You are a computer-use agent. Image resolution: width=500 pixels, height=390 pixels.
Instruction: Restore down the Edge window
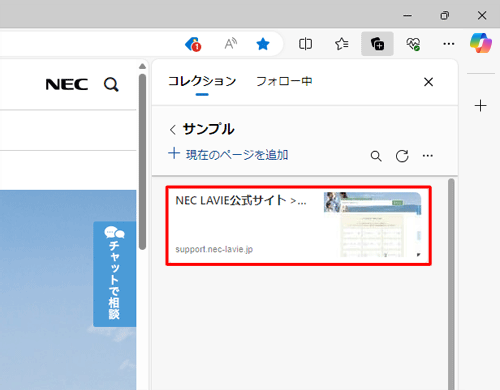(445, 15)
